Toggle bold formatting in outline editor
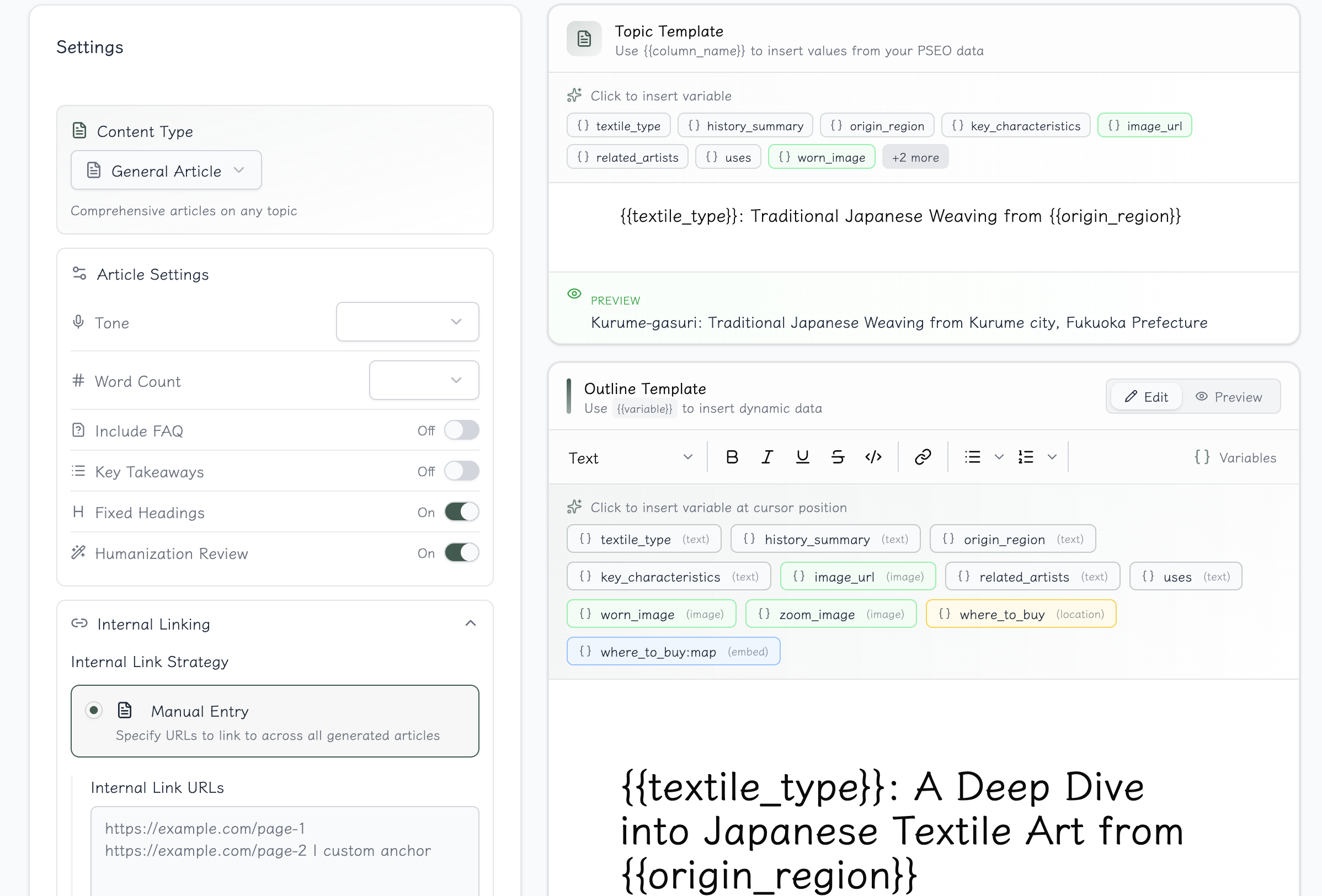This screenshot has height=896, width=1322. click(732, 457)
